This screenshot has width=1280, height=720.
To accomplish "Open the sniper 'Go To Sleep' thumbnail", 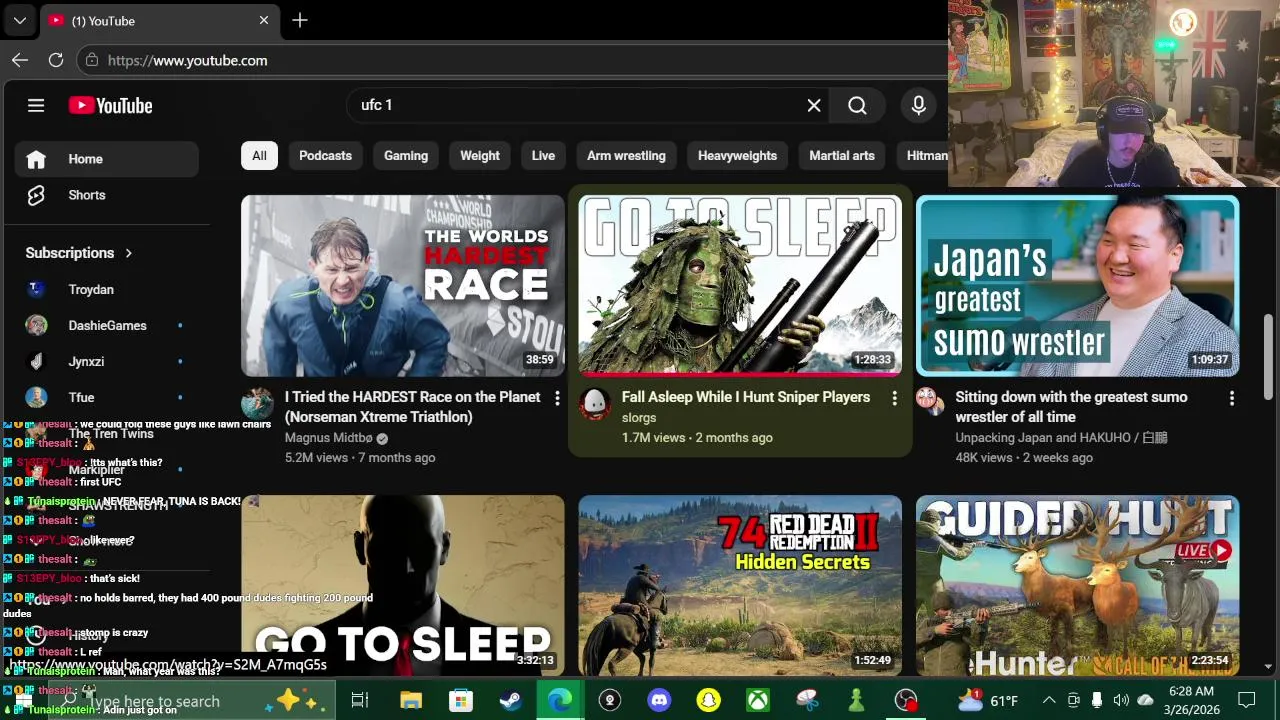I will pyautogui.click(x=740, y=286).
